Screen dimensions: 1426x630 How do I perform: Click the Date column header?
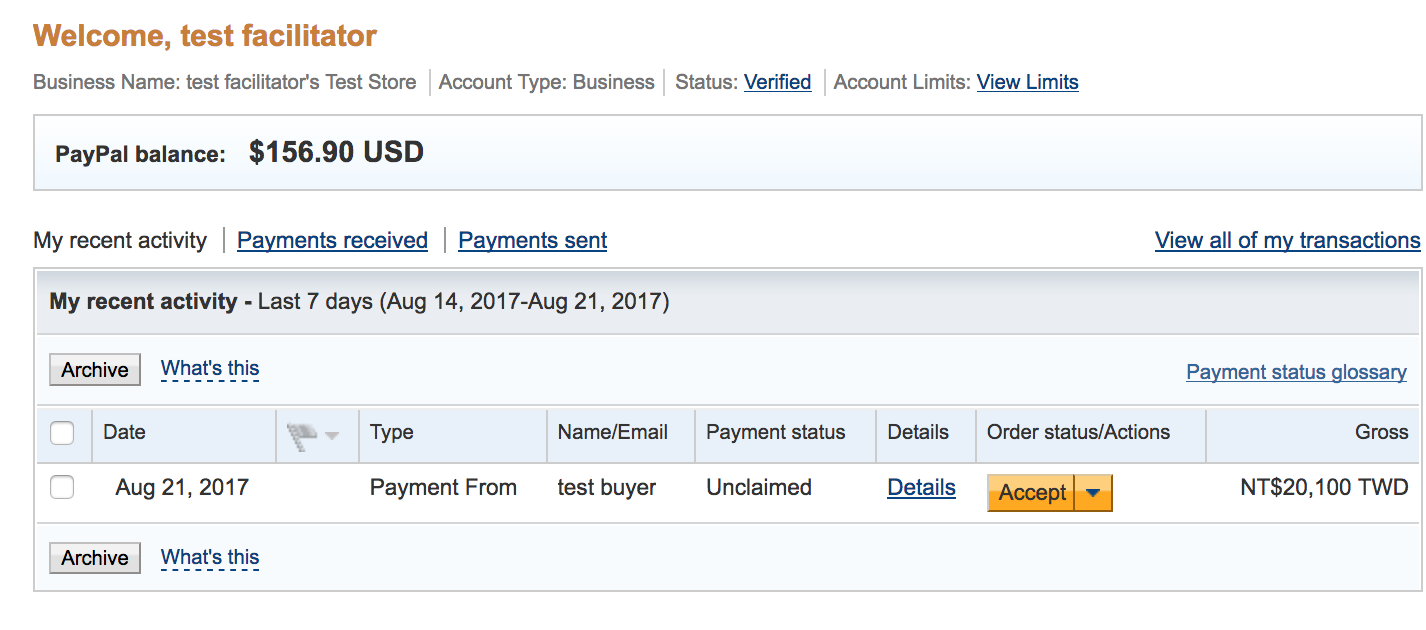[124, 432]
